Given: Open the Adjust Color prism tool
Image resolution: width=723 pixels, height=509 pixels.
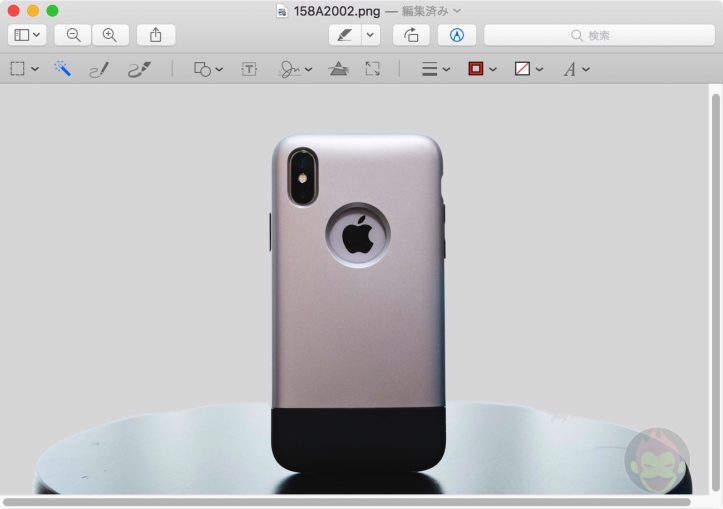Looking at the screenshot, I should [x=338, y=69].
